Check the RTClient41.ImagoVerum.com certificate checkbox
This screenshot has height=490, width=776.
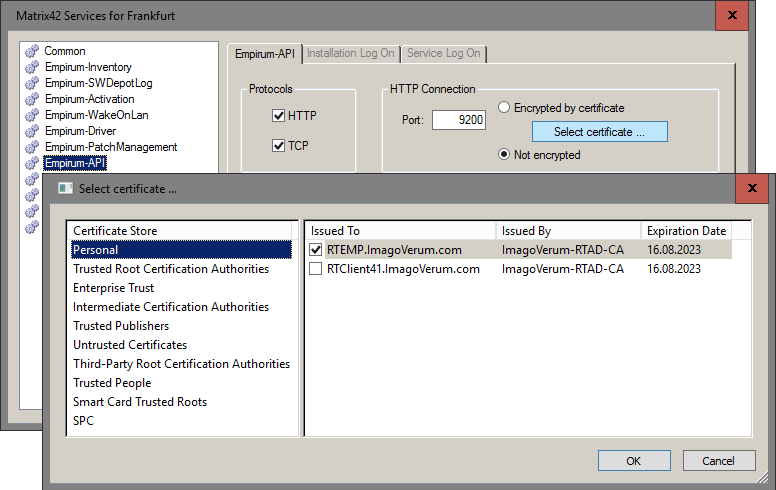316,269
